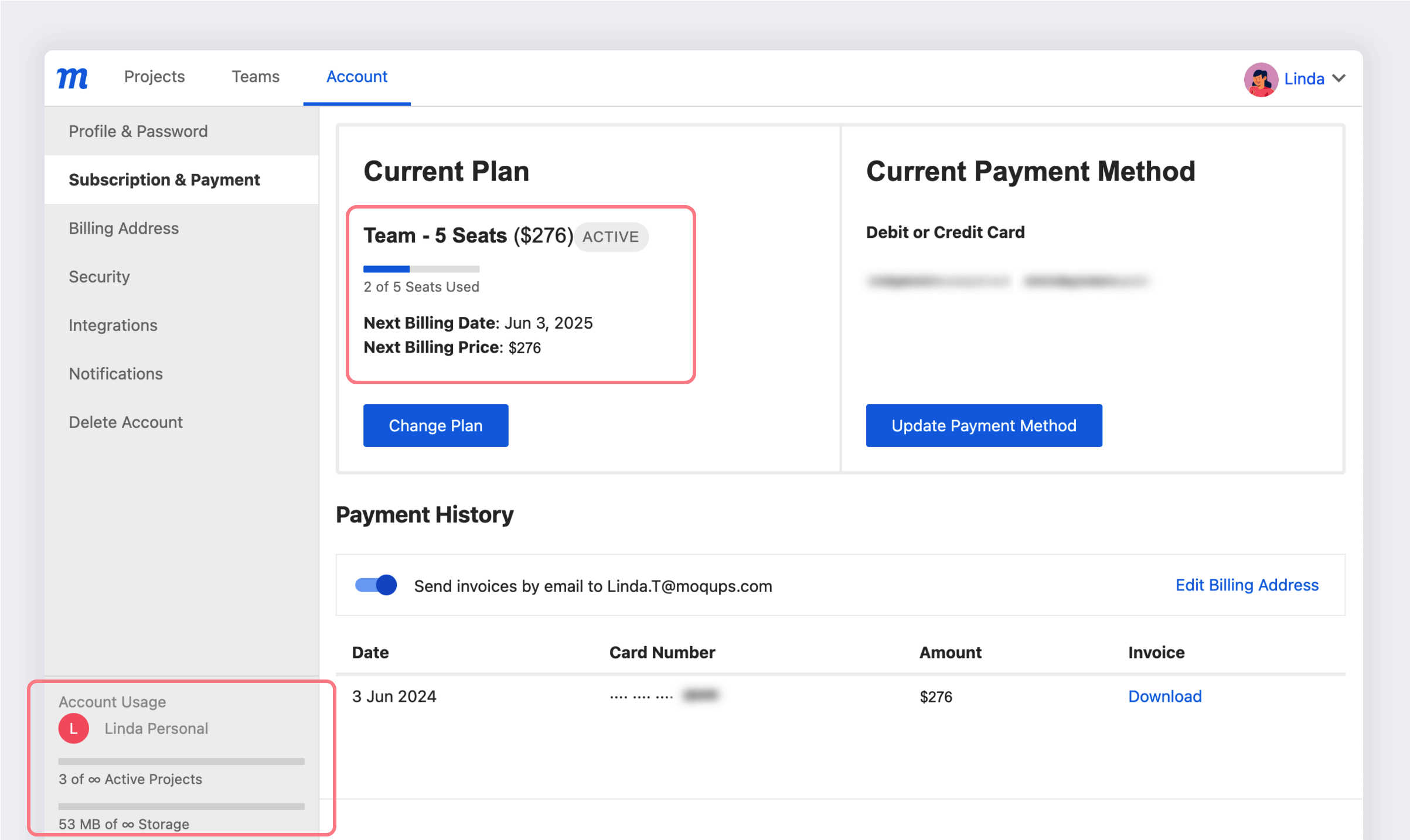Switch to the Teams tab
This screenshot has width=1410, height=840.
[256, 77]
